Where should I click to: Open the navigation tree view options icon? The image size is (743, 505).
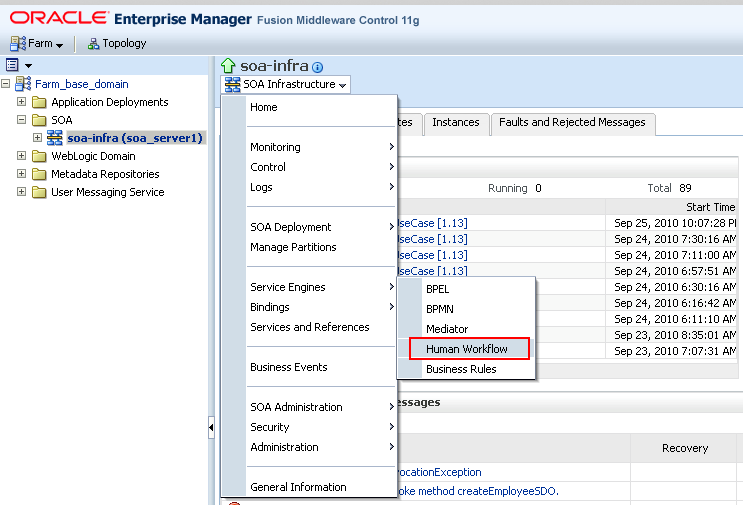(12, 64)
